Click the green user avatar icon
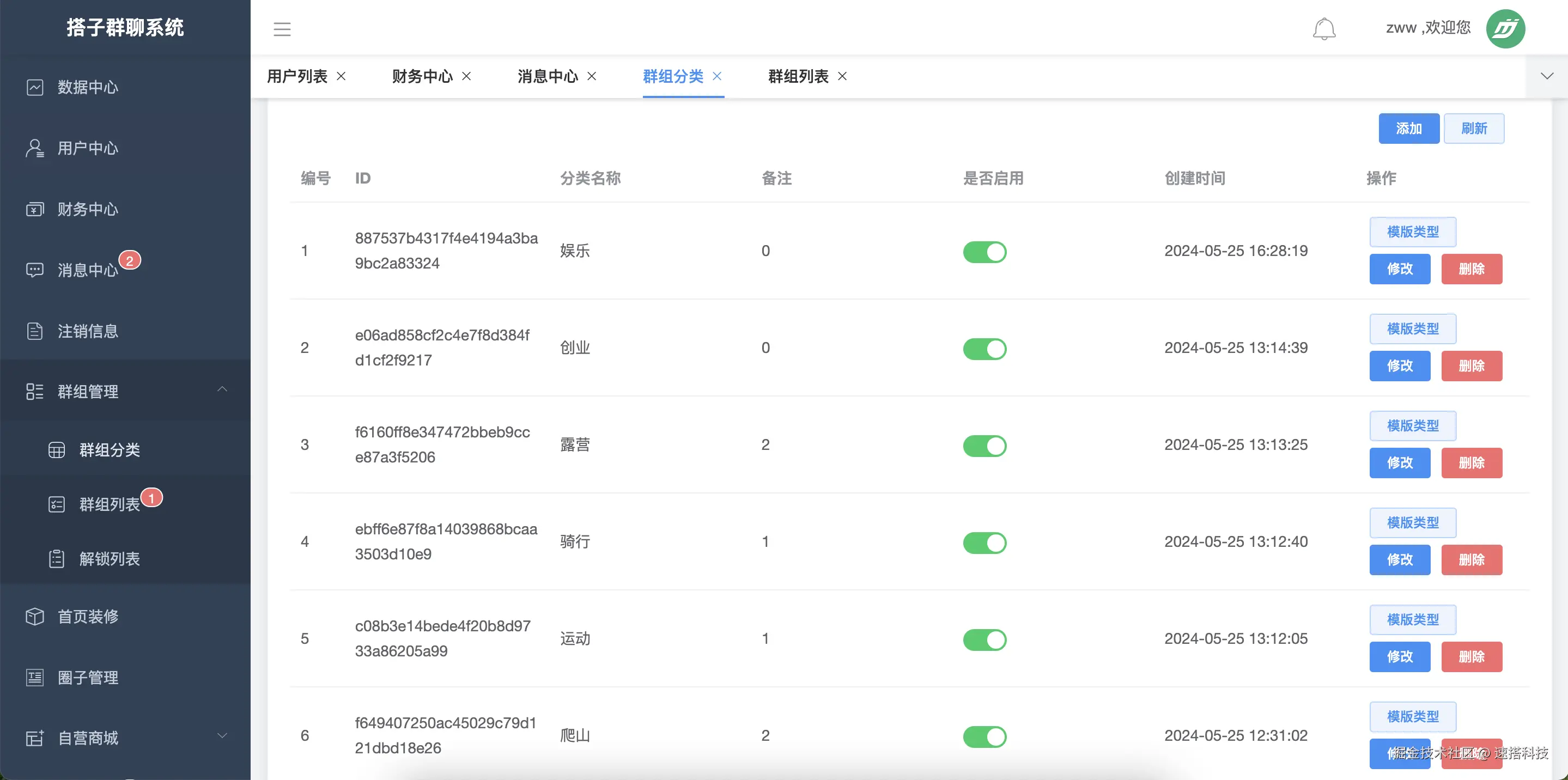 pyautogui.click(x=1505, y=28)
